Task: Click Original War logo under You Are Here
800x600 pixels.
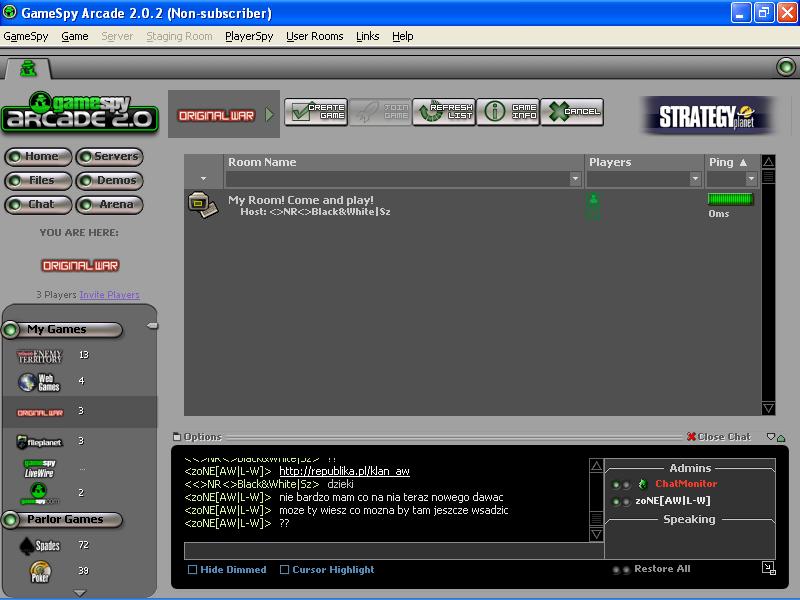Action: coord(80,265)
